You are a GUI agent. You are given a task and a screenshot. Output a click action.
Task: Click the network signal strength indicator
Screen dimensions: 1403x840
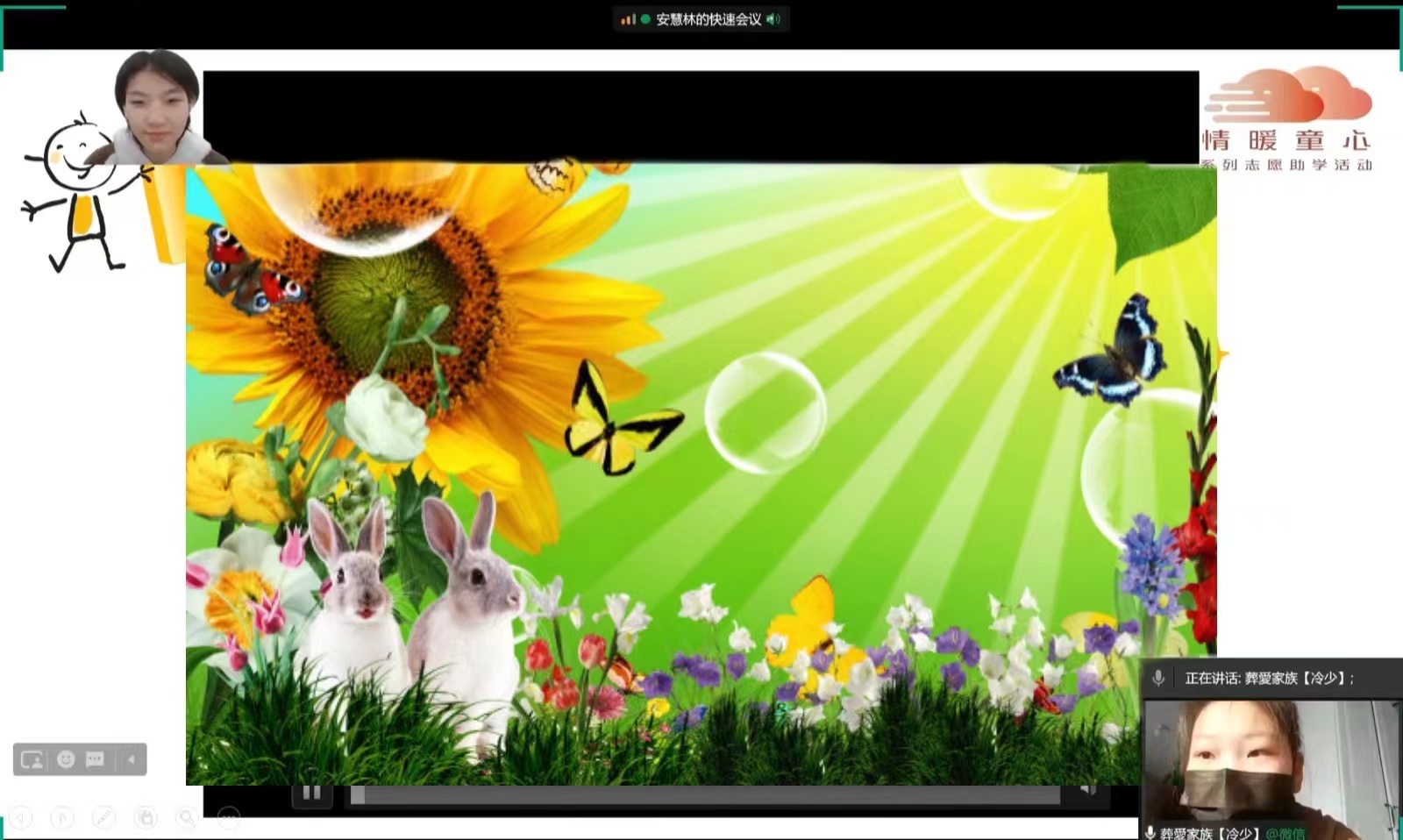coord(628,19)
